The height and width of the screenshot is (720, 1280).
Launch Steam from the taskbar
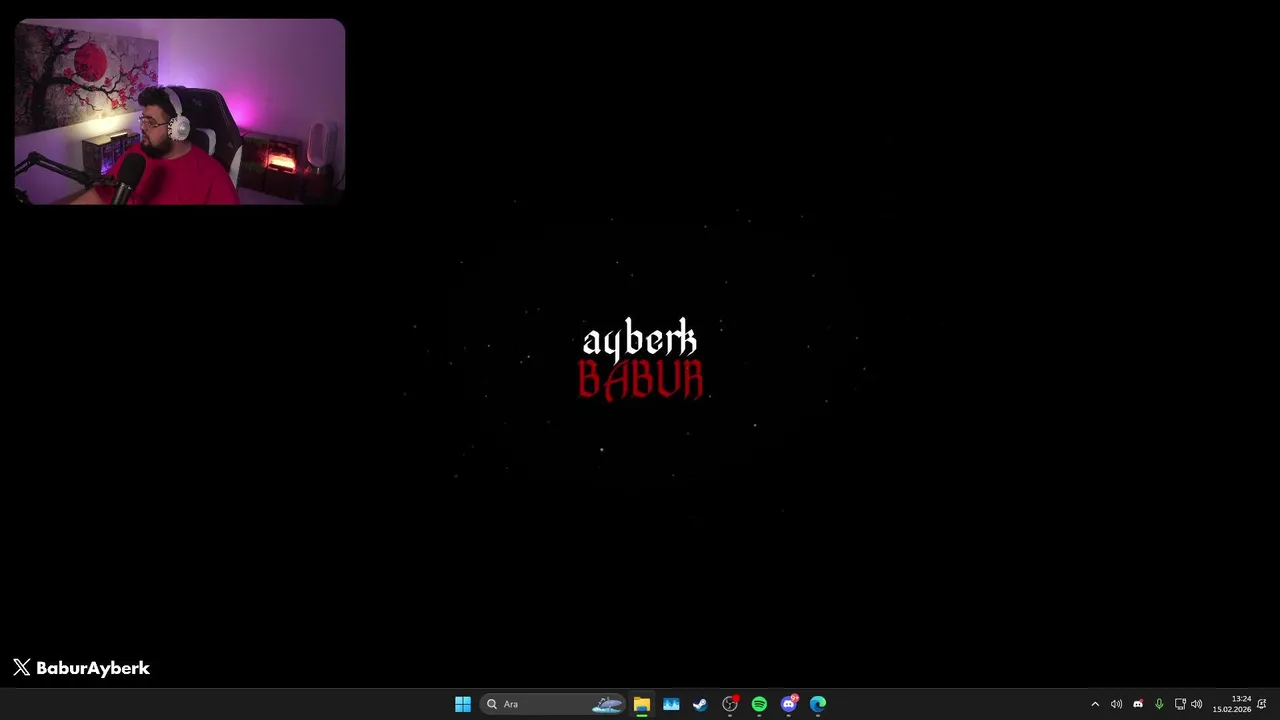coord(700,704)
